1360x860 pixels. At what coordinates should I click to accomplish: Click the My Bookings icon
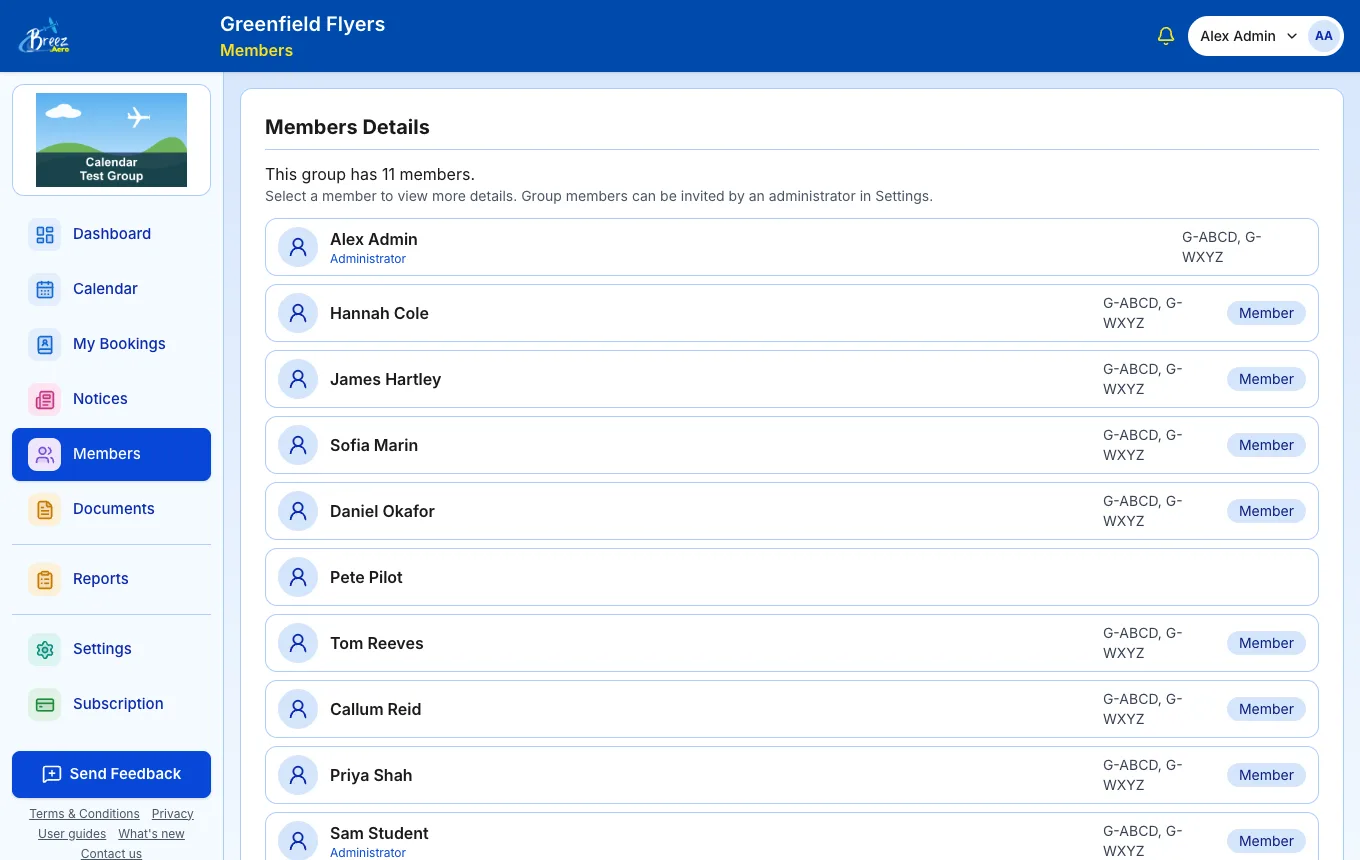click(45, 344)
